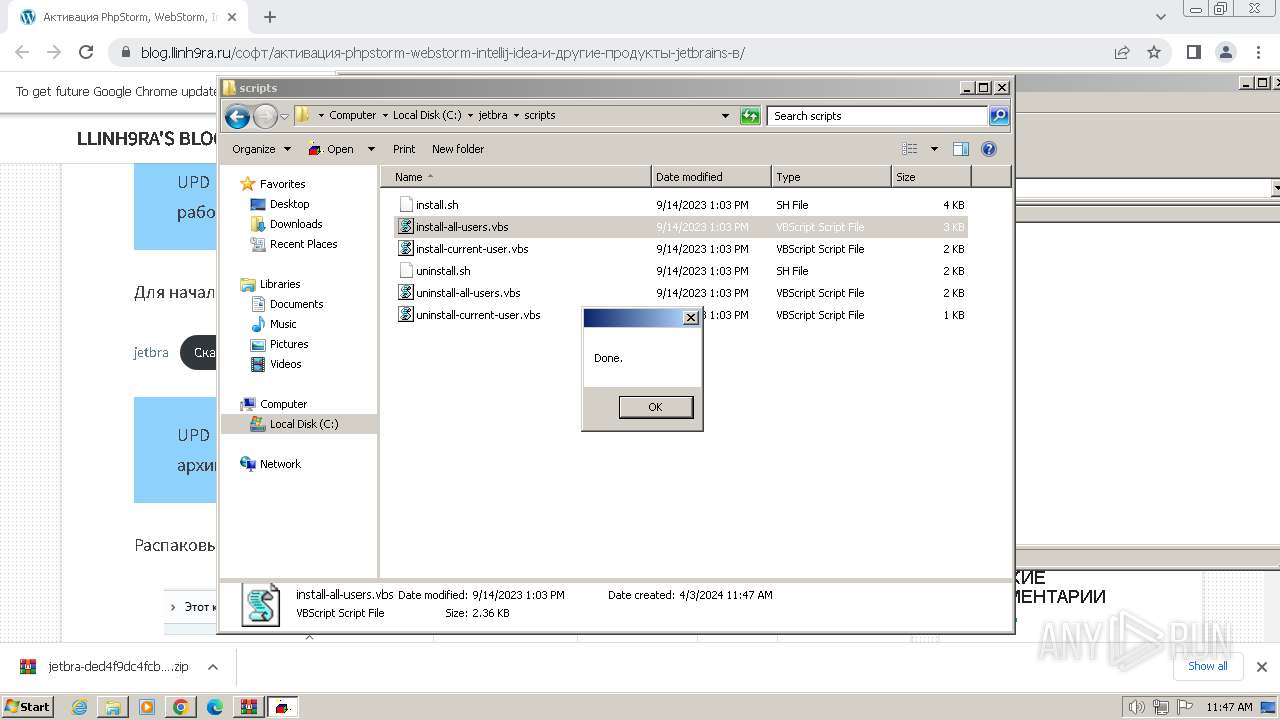The height and width of the screenshot is (720, 1280).
Task: Expand jetbra zip download options chevron
Action: click(212, 667)
